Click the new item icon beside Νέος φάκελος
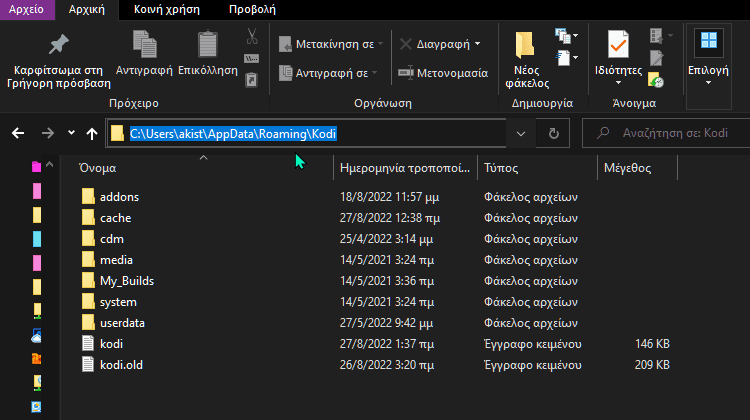This screenshot has width=750, height=420. click(562, 36)
